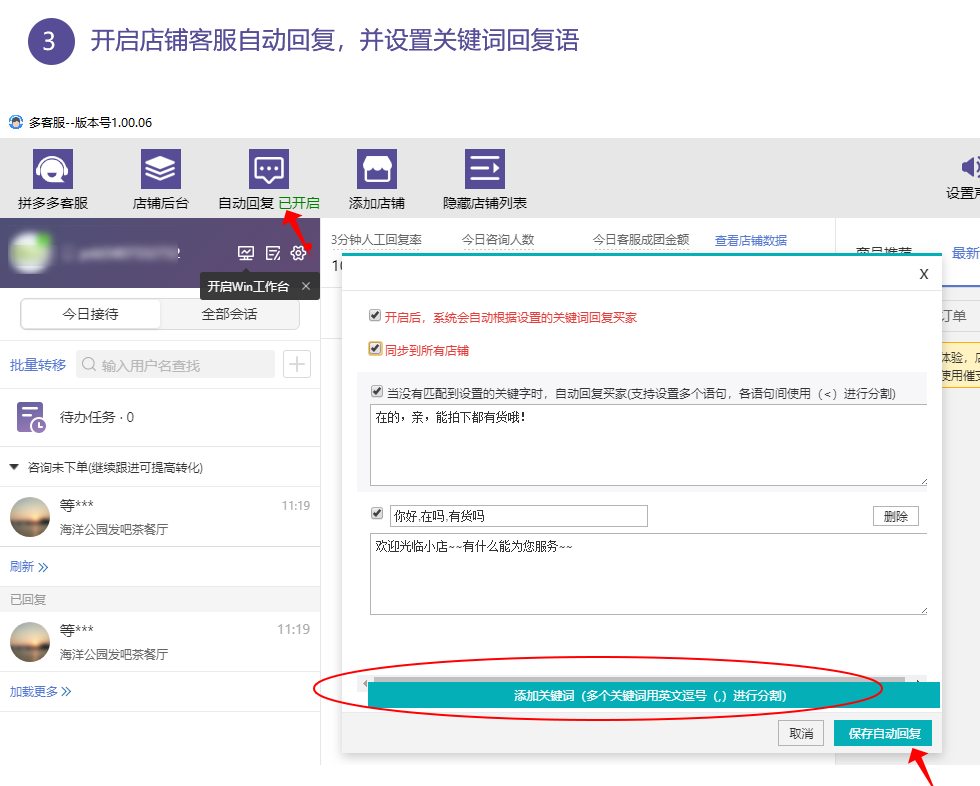Open the 最新 tab on right panel
Viewport: 980px width, 786px height.
(965, 253)
